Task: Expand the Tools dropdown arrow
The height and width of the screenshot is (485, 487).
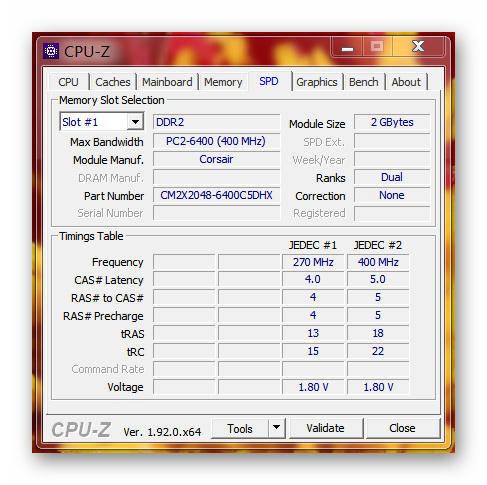Action: [x=276, y=428]
